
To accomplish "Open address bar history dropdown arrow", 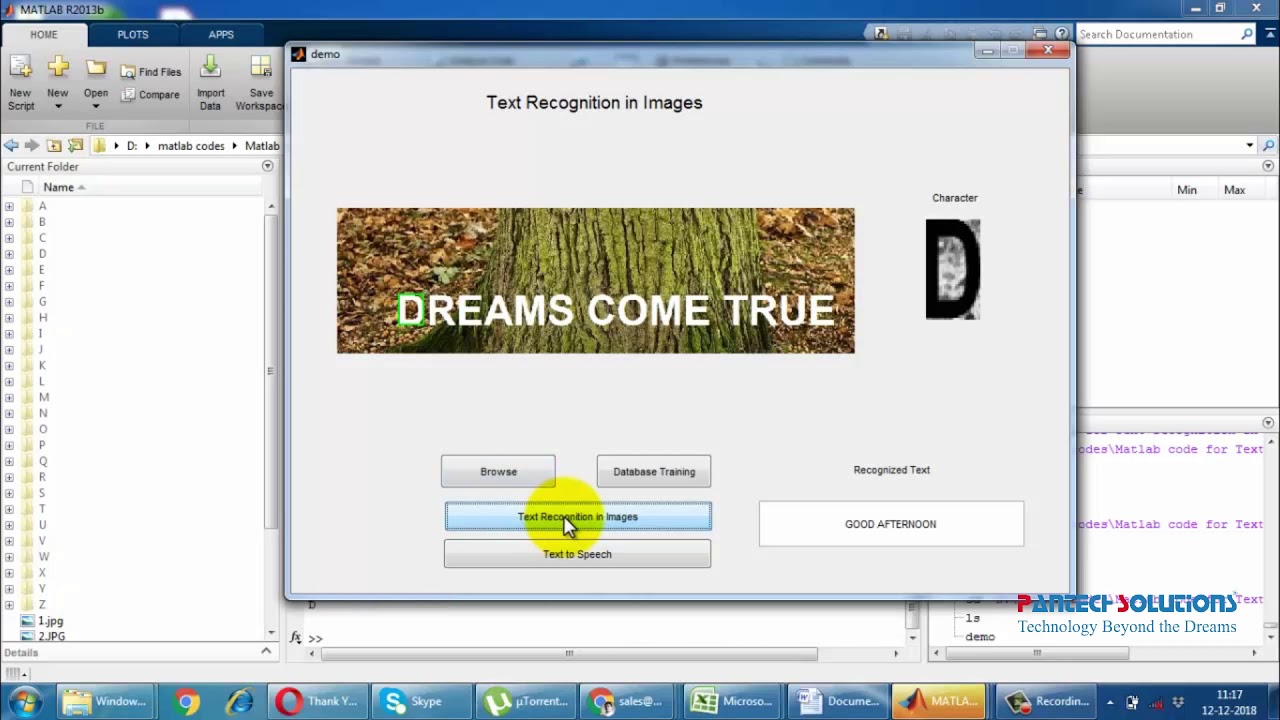I will 1250,146.
